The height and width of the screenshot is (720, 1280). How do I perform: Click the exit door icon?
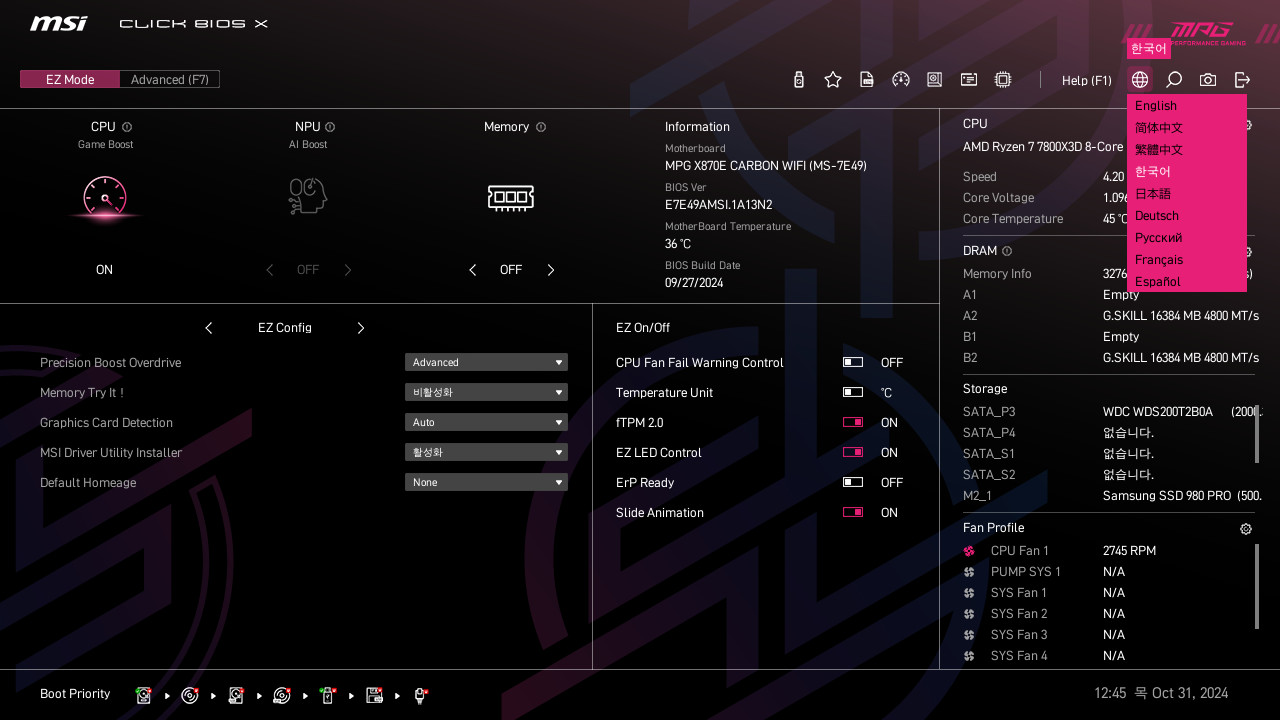point(1242,80)
